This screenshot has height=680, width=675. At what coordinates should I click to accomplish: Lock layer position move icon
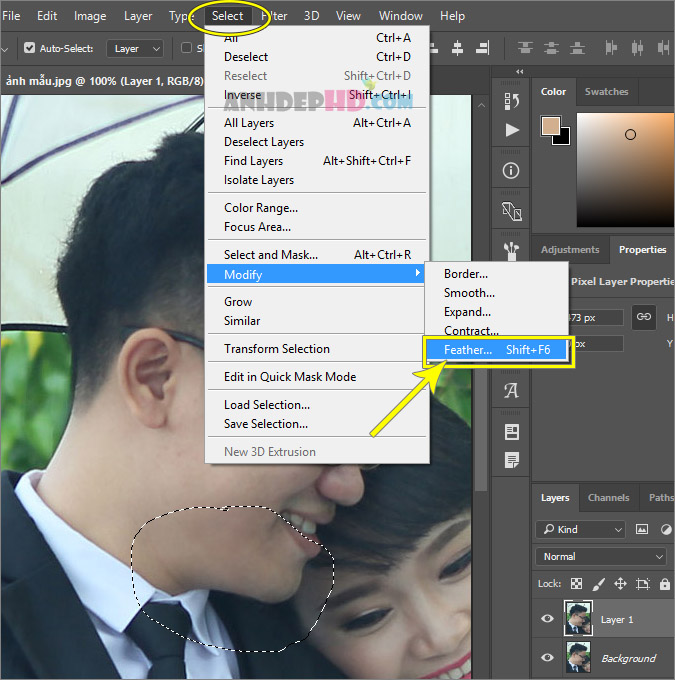tap(620, 584)
